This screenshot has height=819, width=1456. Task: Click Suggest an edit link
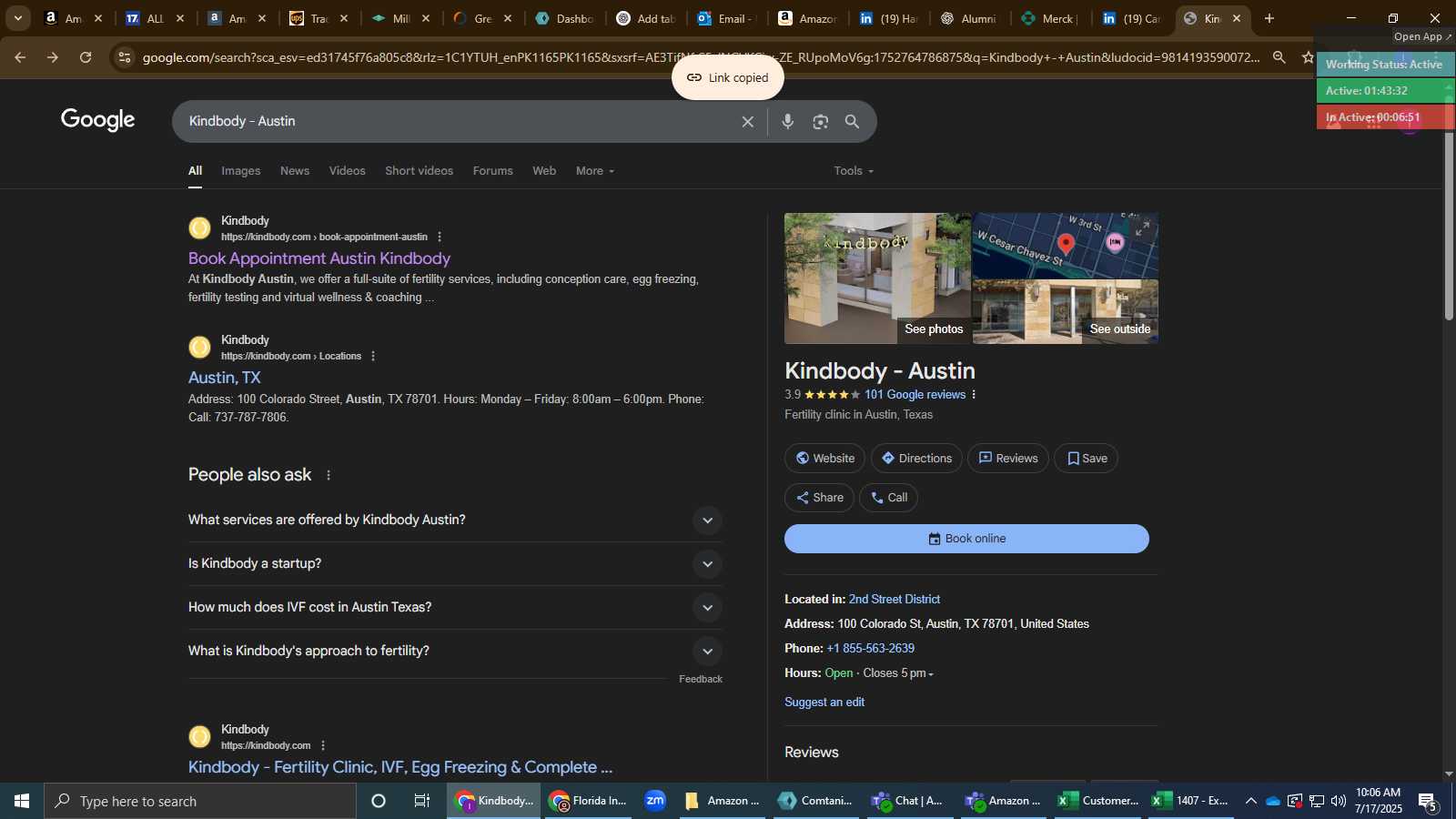tap(824, 703)
